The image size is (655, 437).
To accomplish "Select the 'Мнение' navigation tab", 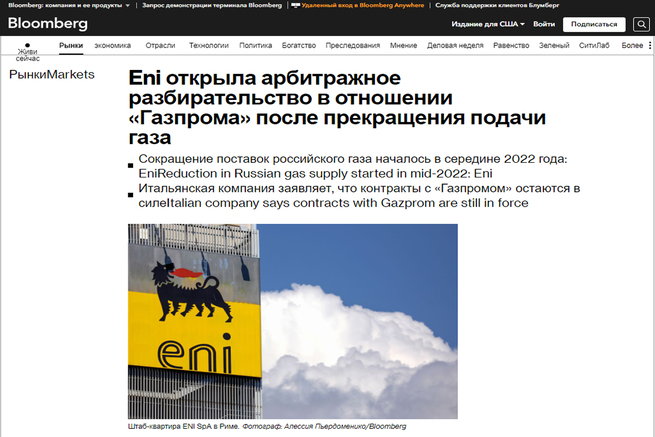I will coord(404,46).
